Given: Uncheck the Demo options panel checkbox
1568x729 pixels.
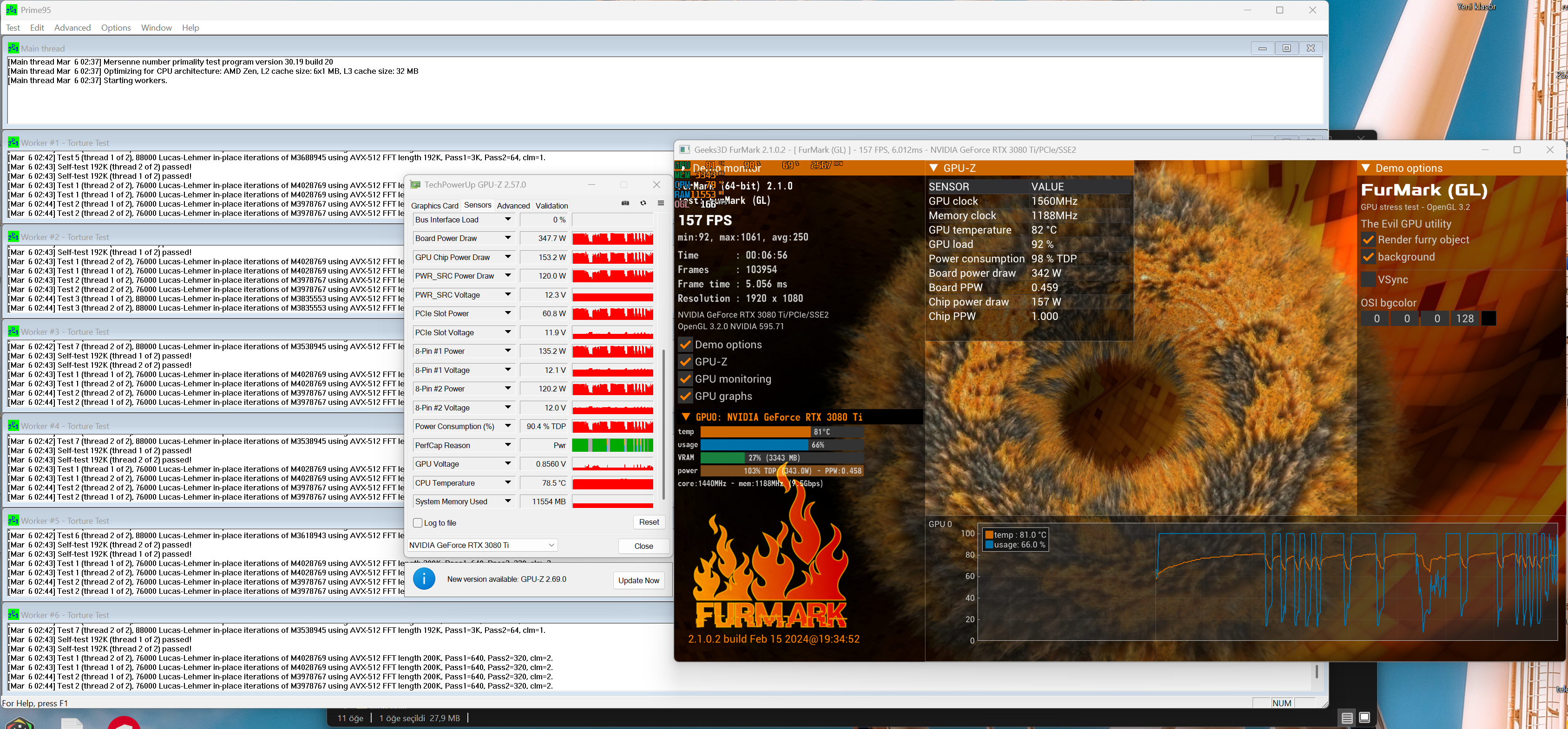Looking at the screenshot, I should [685, 345].
